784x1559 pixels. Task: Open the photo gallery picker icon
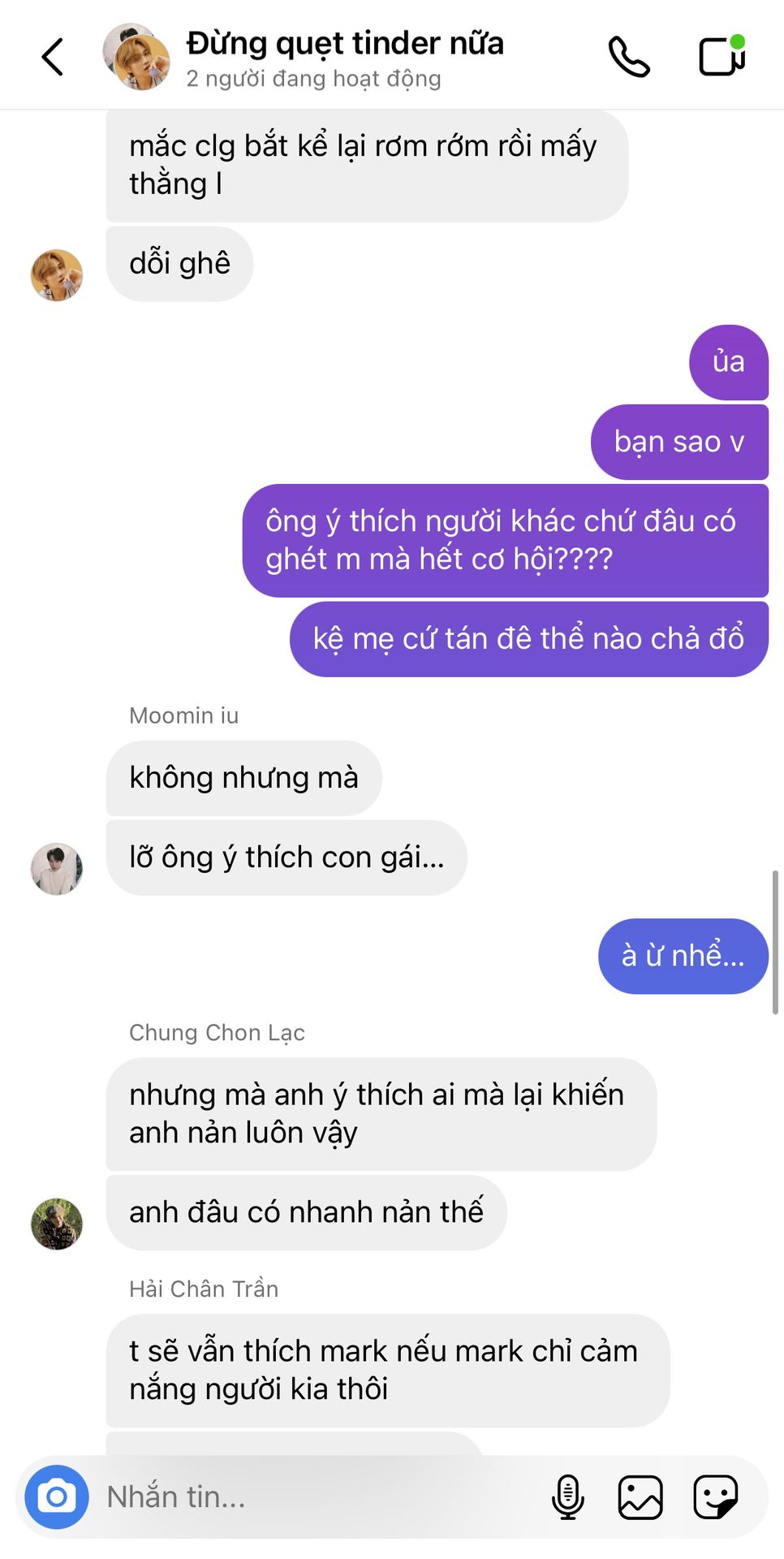click(x=640, y=1496)
